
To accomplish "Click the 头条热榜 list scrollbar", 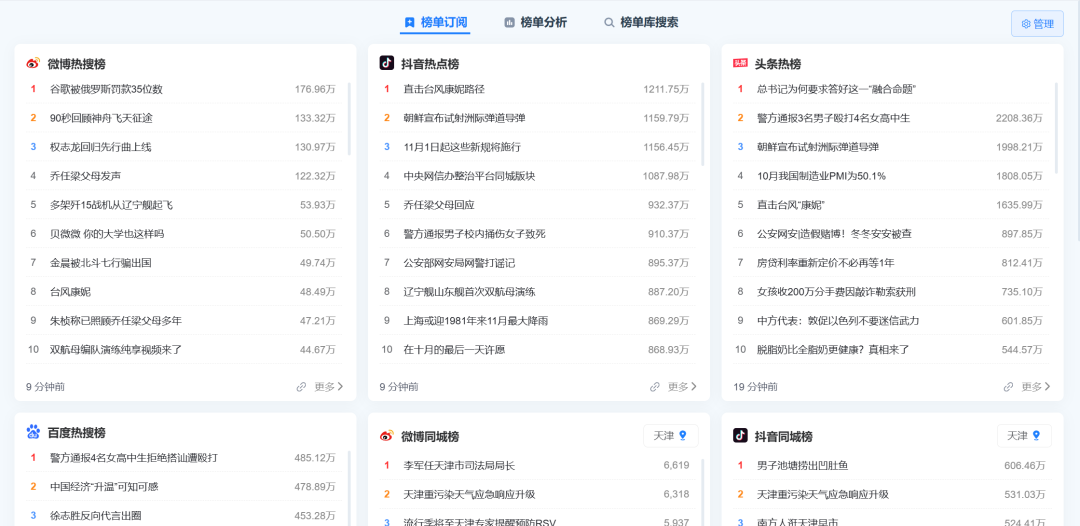I will coord(1056,128).
